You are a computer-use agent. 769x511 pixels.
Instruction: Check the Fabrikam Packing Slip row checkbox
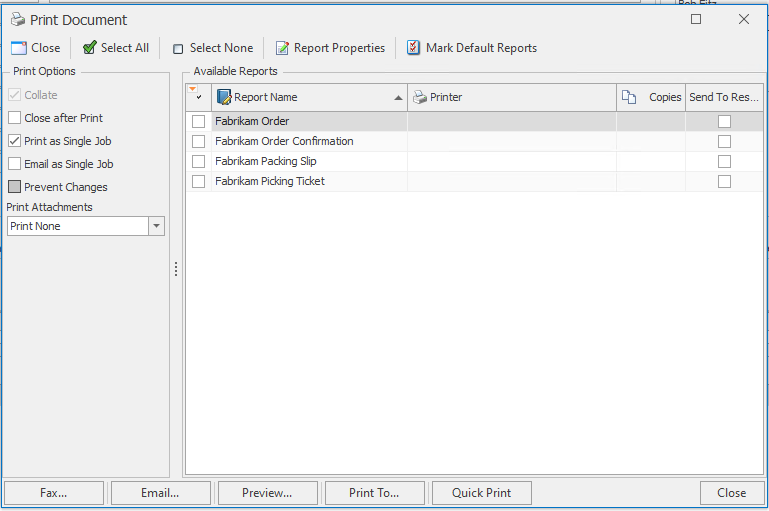click(198, 161)
